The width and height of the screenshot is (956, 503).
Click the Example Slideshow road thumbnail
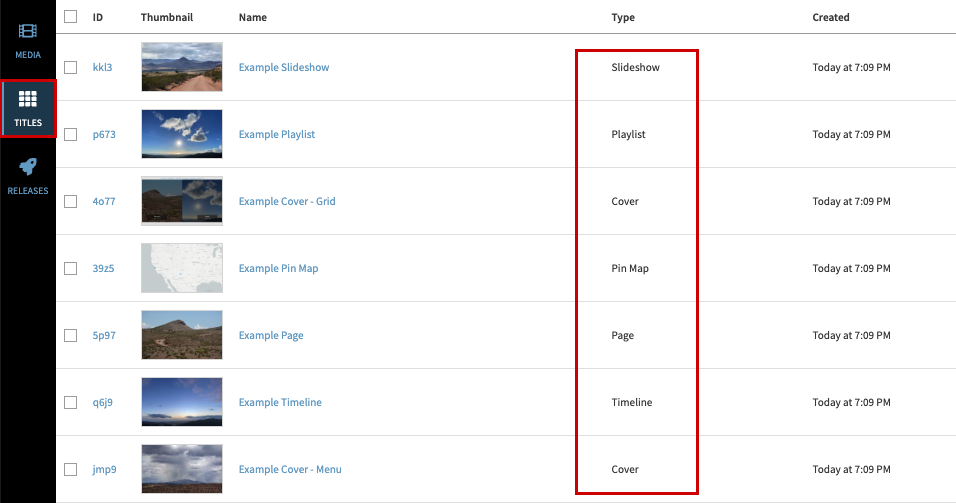click(x=182, y=66)
